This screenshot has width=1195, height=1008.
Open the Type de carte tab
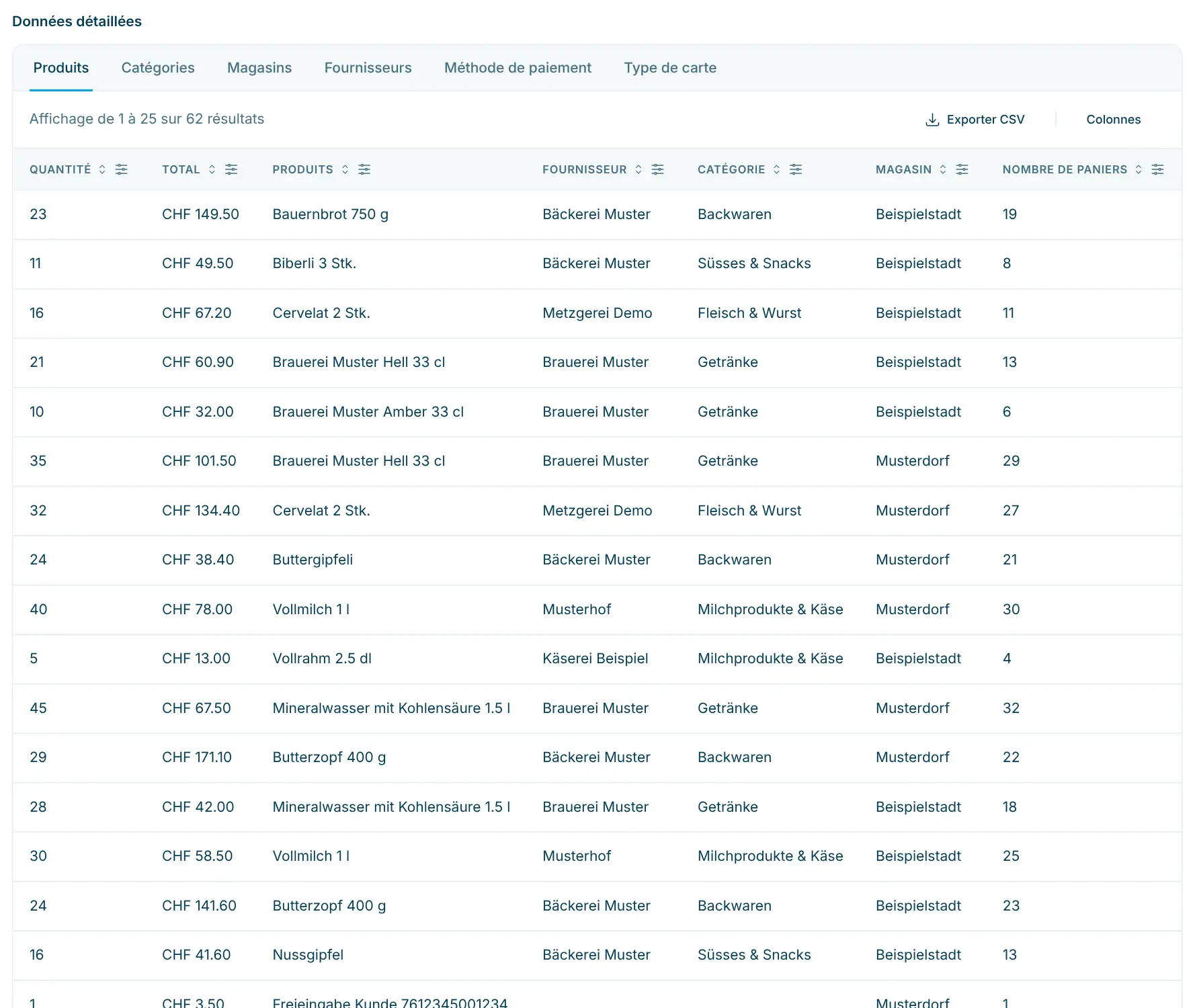pyautogui.click(x=670, y=68)
